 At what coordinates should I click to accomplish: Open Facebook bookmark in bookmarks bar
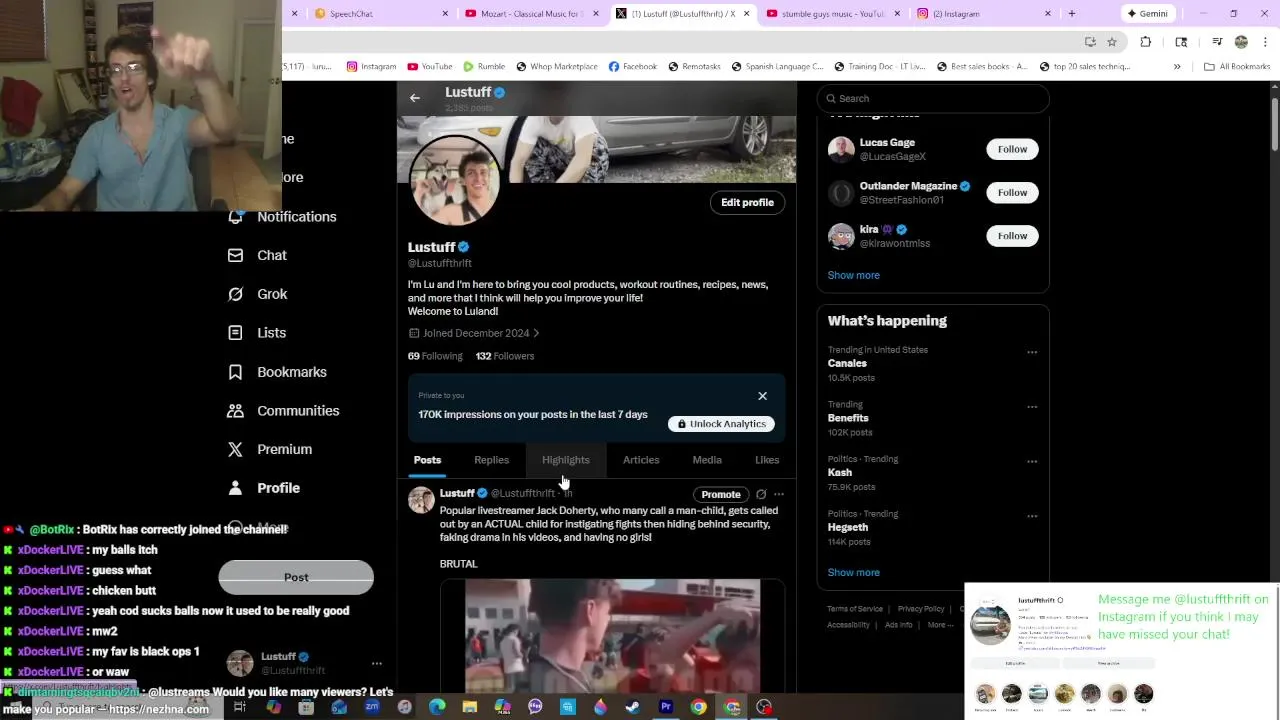coord(632,67)
